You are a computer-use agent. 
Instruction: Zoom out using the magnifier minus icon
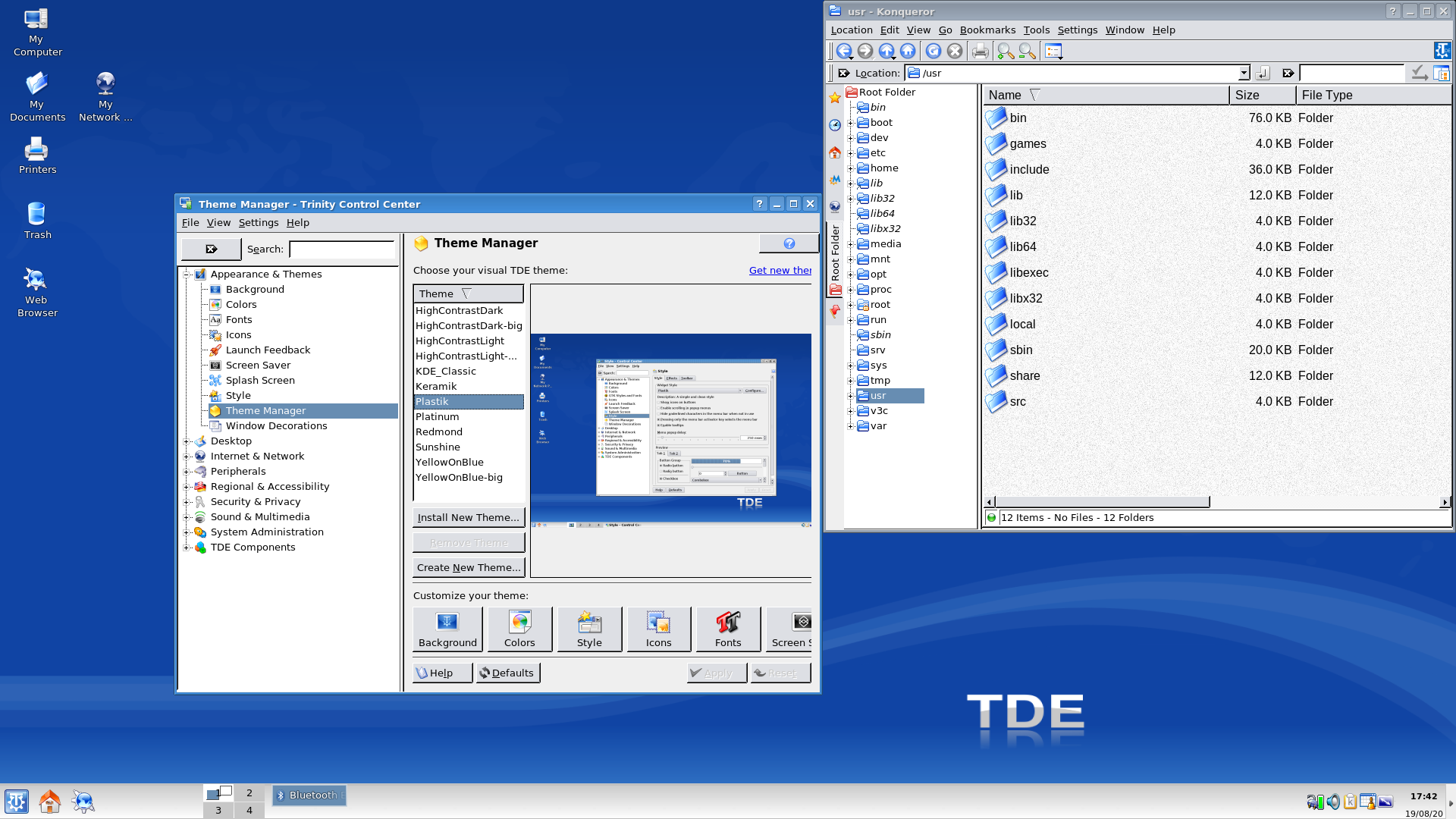click(x=1027, y=51)
